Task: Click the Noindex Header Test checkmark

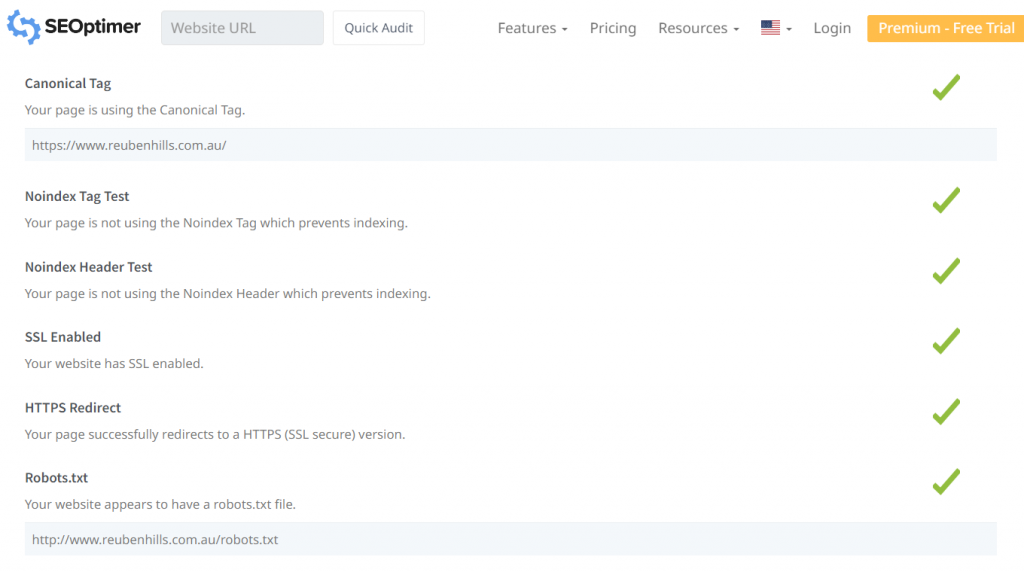Action: tap(946, 271)
